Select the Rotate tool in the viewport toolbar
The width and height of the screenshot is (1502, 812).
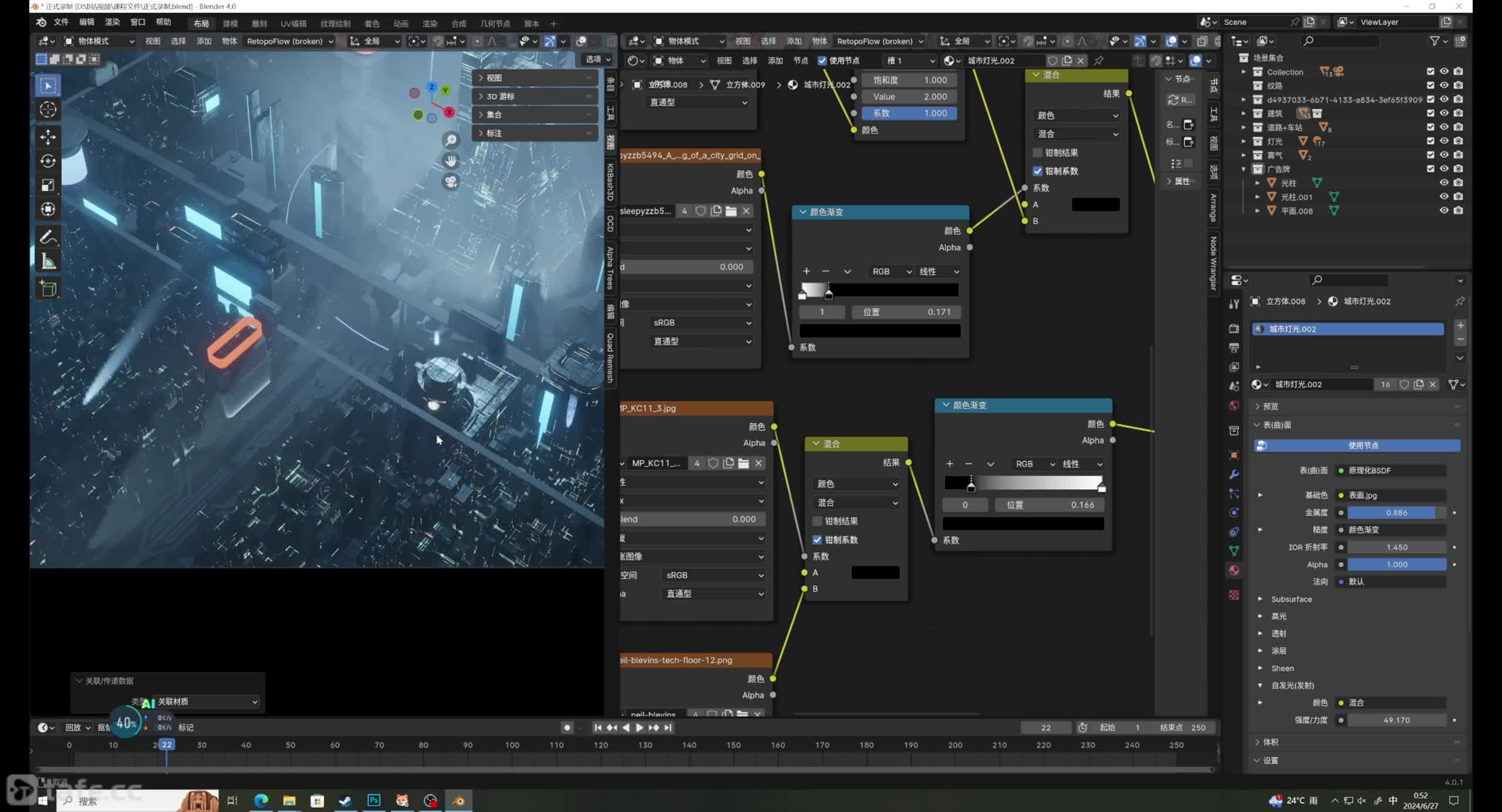[48, 161]
